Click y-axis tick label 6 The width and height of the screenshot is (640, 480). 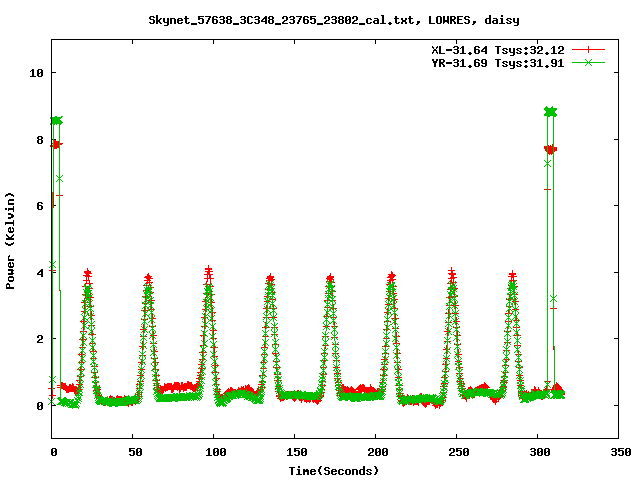pos(40,206)
